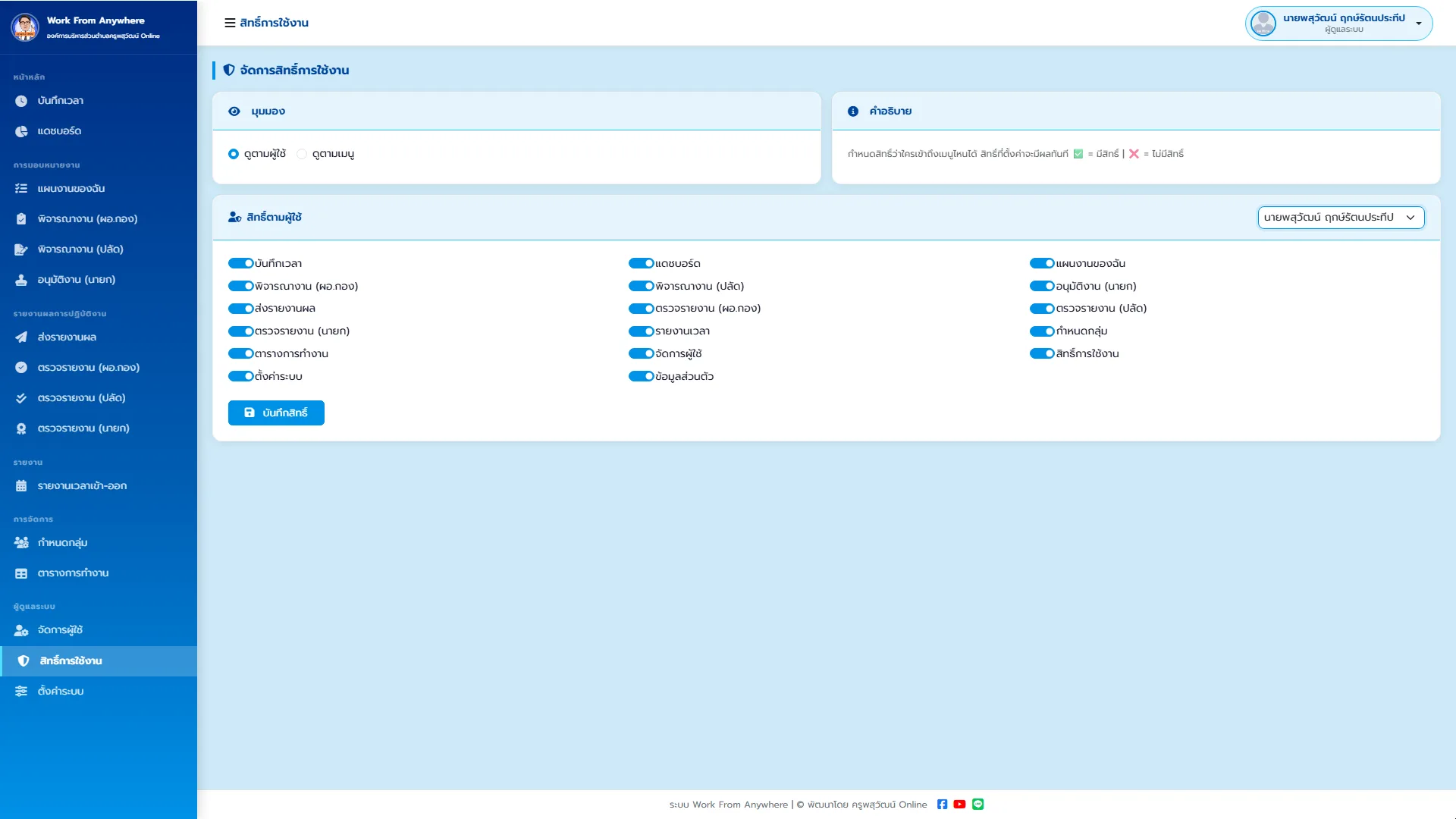Viewport: 1456px width, 819px height.
Task: Click the pie chart icon beside แดชบอร์ด
Action: [21, 131]
